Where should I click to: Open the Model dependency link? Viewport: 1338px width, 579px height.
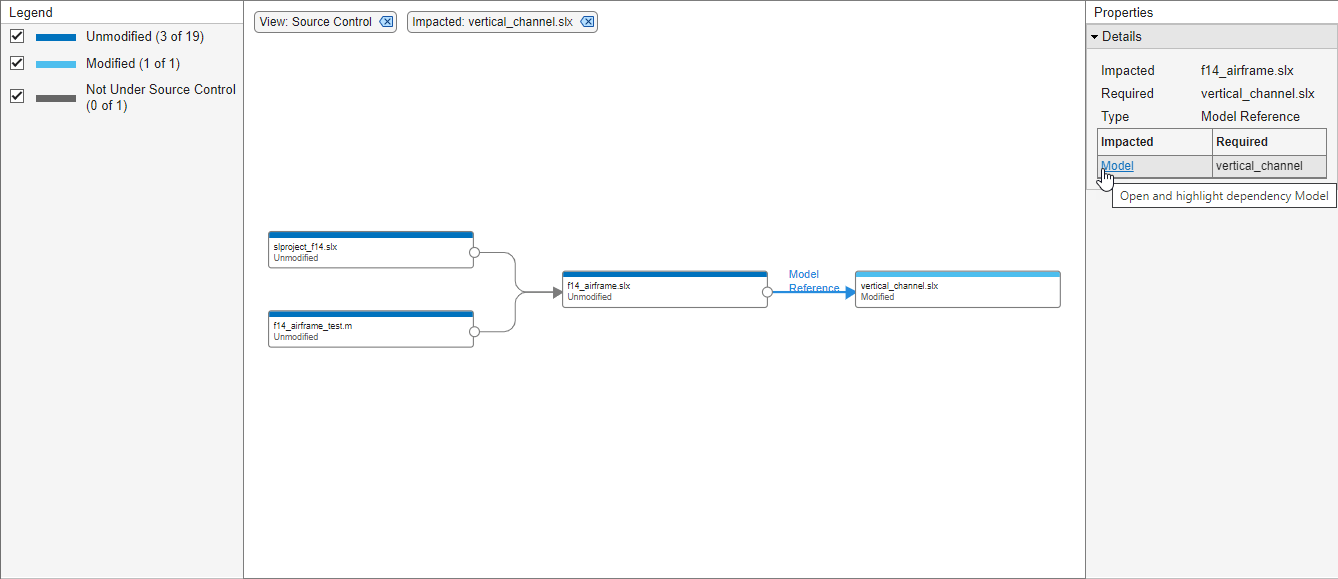click(1117, 166)
